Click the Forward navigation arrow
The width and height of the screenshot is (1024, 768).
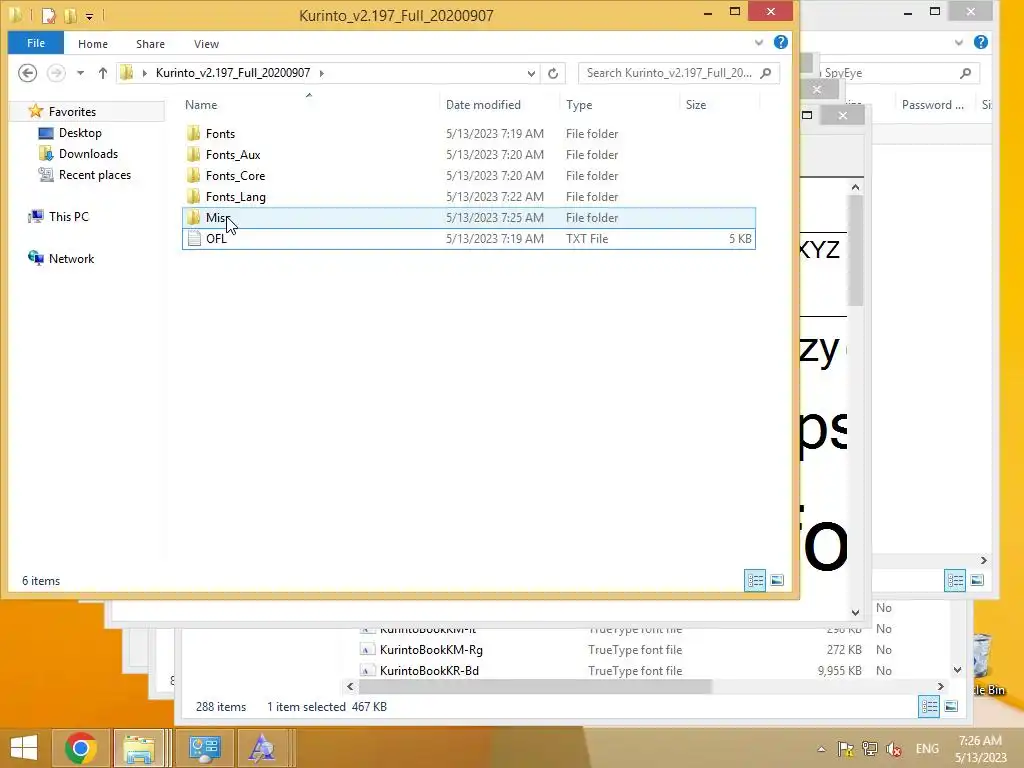click(56, 72)
